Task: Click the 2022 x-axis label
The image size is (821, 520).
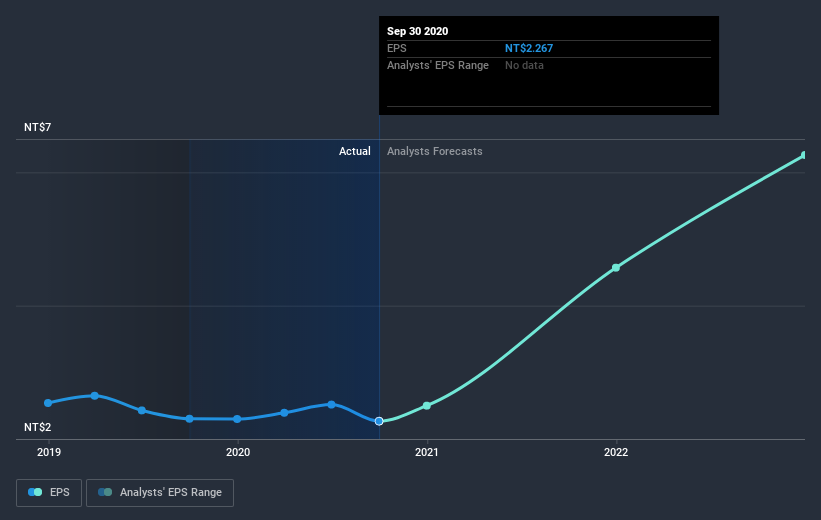Action: pyautogui.click(x=616, y=452)
